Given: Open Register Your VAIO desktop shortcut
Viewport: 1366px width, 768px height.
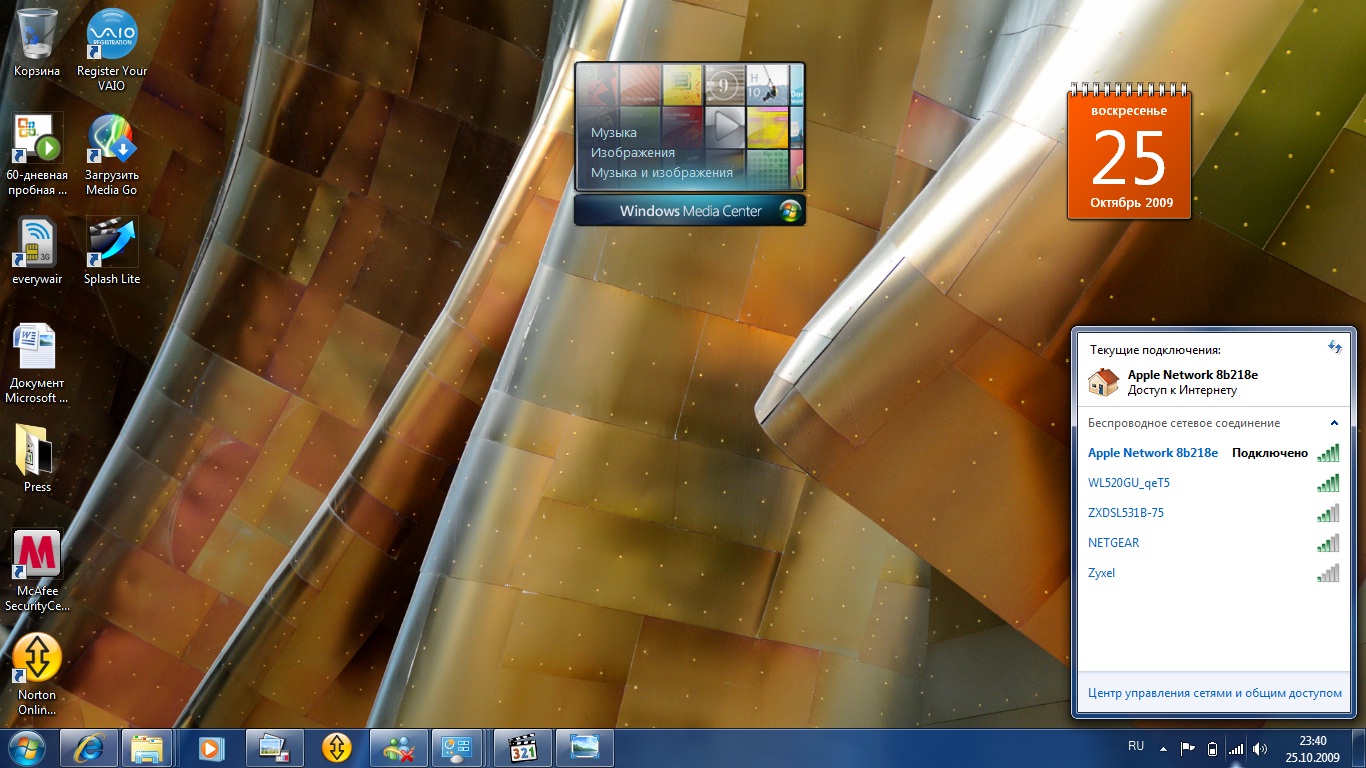Looking at the screenshot, I should coord(112,50).
